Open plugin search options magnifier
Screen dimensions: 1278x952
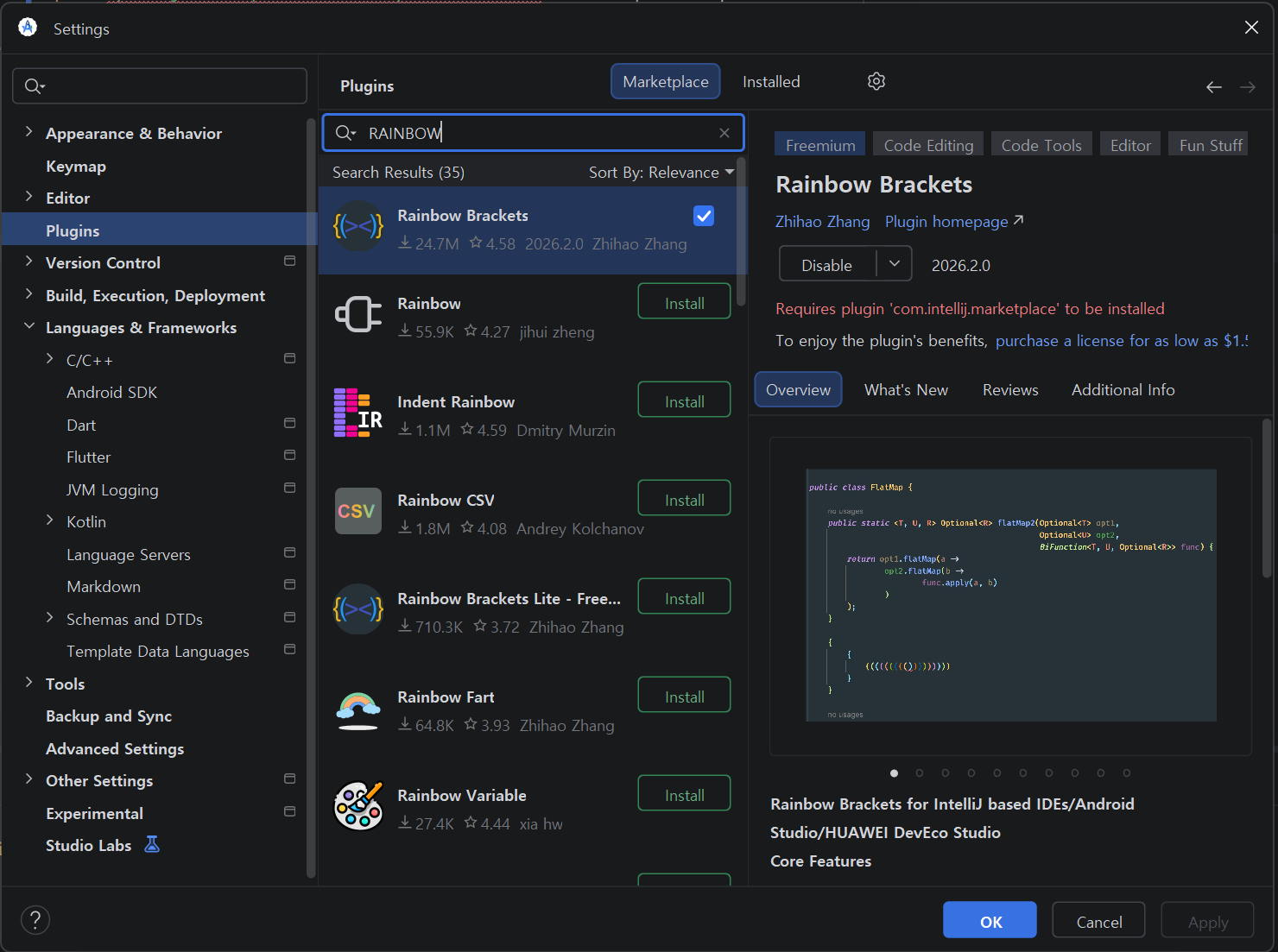(345, 133)
